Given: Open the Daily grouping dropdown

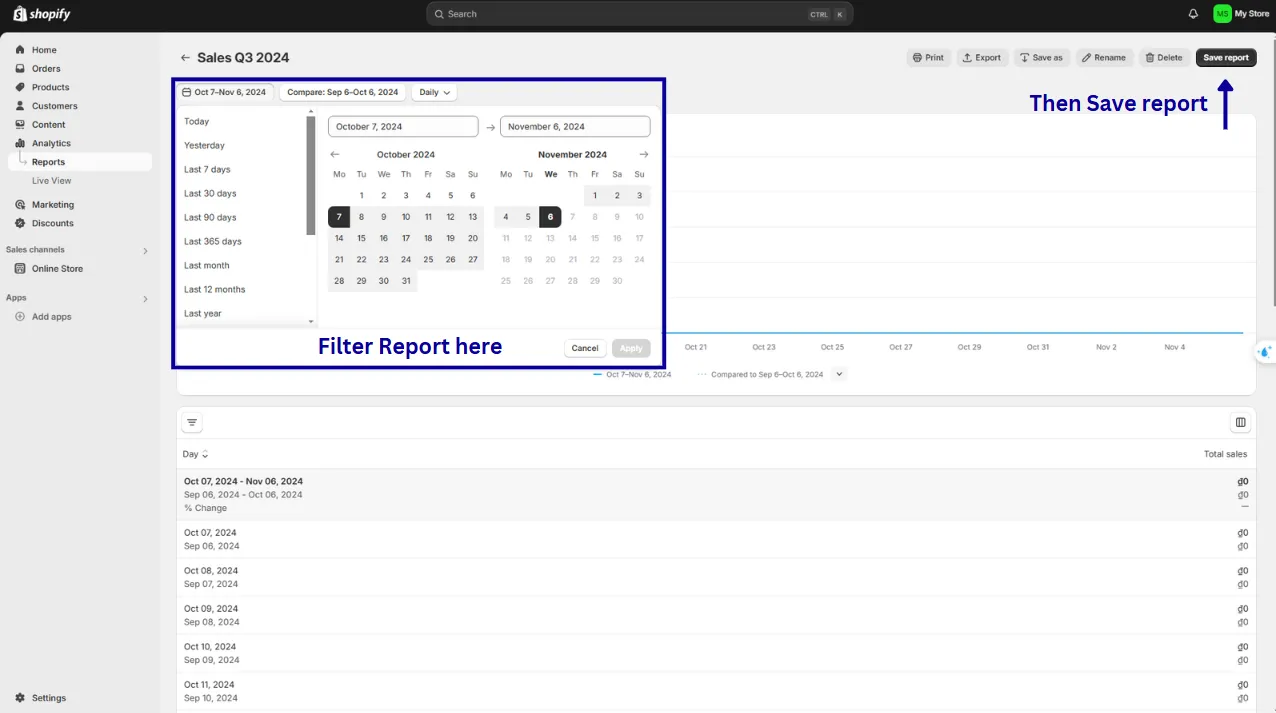Looking at the screenshot, I should pyautogui.click(x=435, y=92).
